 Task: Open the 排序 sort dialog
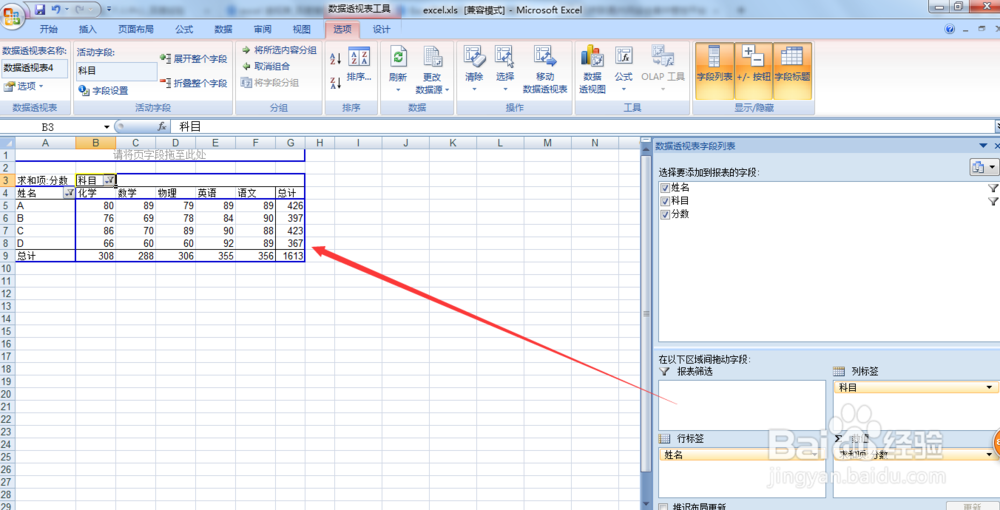click(x=359, y=64)
